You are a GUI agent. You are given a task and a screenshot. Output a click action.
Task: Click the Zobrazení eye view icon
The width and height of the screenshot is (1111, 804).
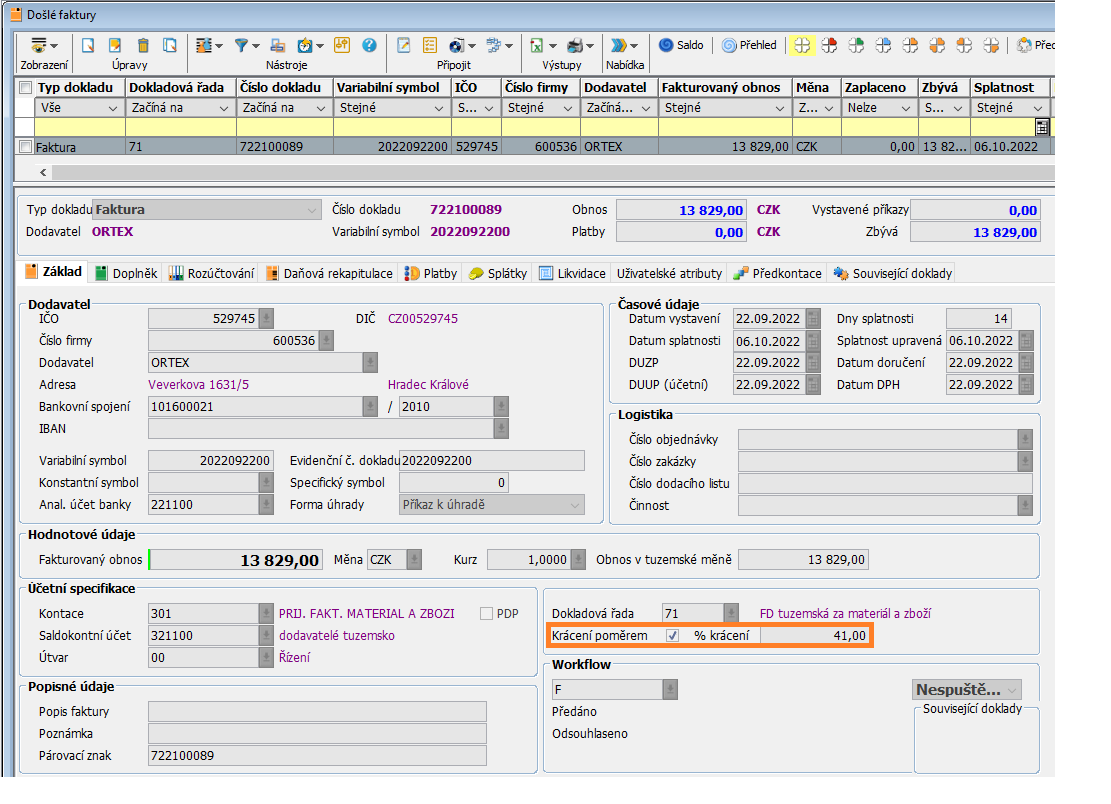click(x=39, y=46)
